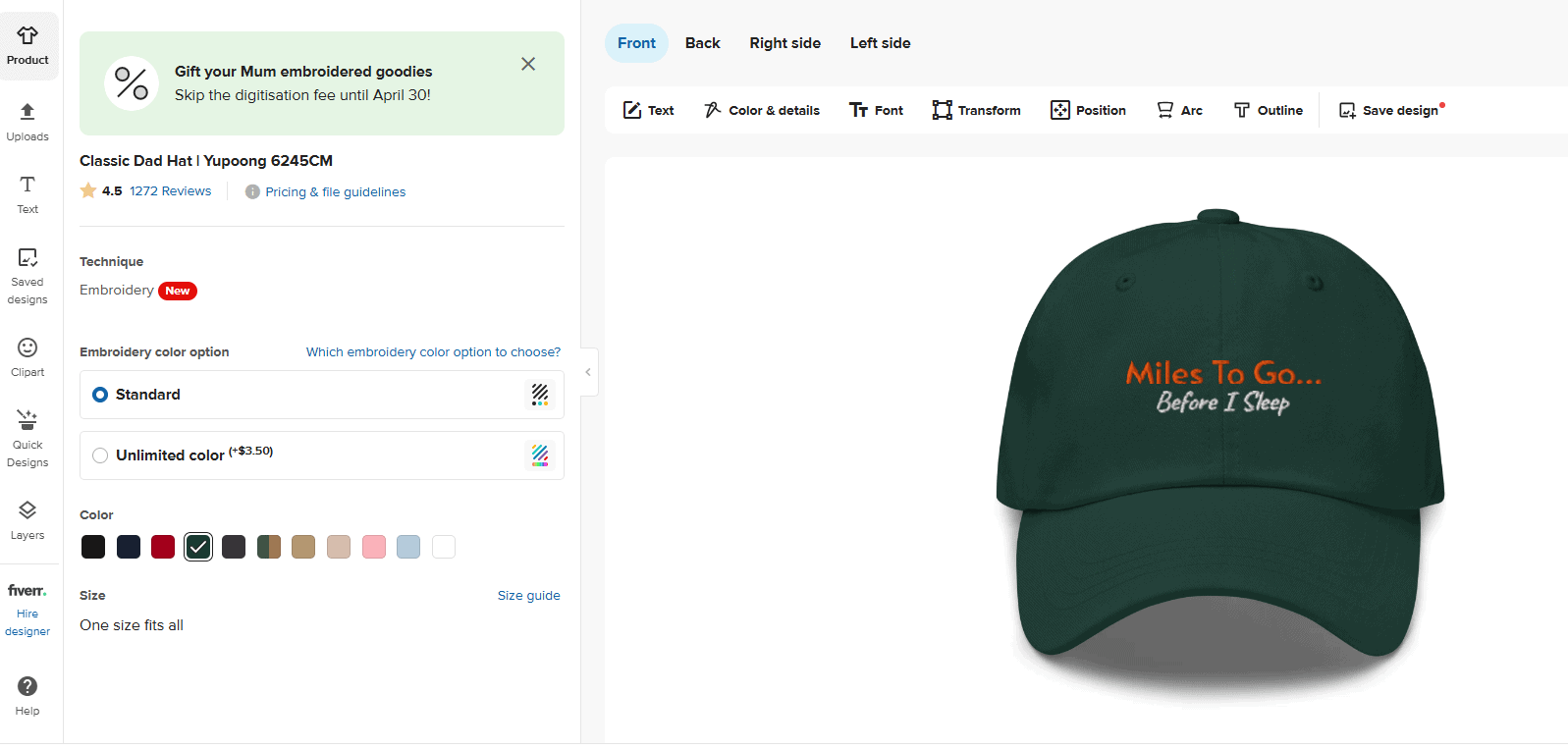Screen dimensions: 1568x749
Task: Click the Arc text tool
Action: pyautogui.click(x=1179, y=110)
